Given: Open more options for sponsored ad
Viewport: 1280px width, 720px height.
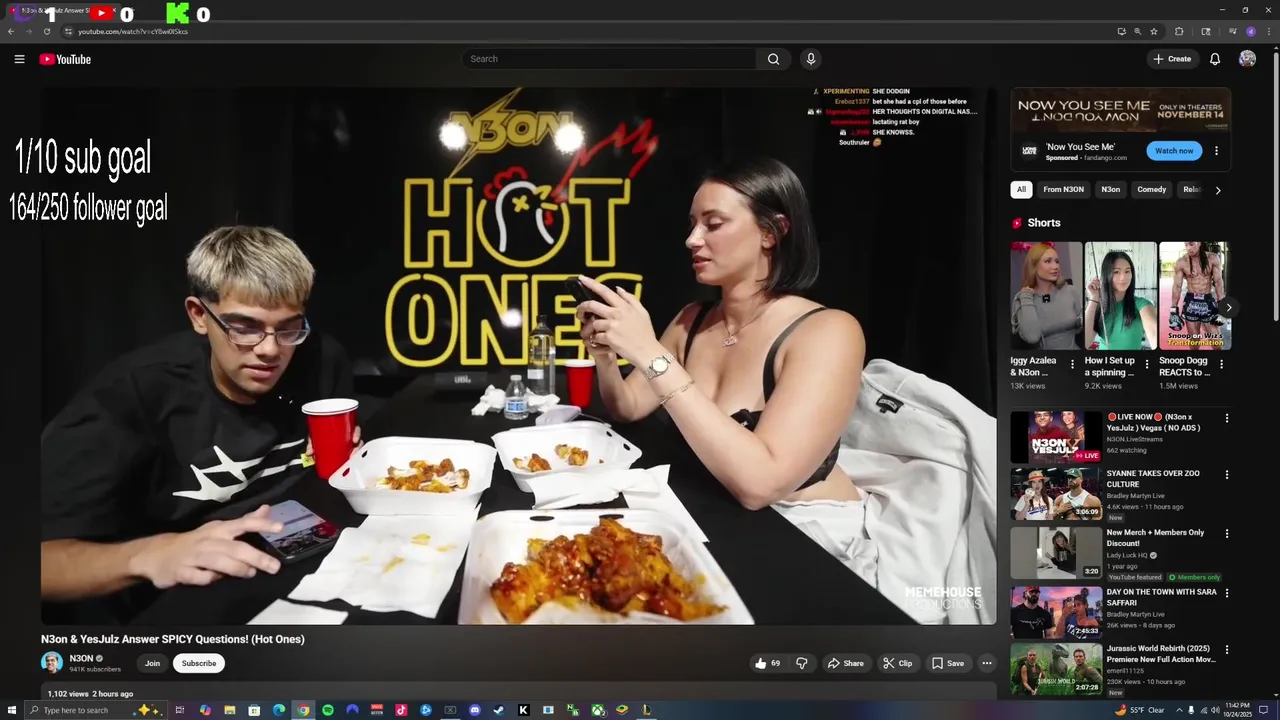Looking at the screenshot, I should click(1216, 151).
